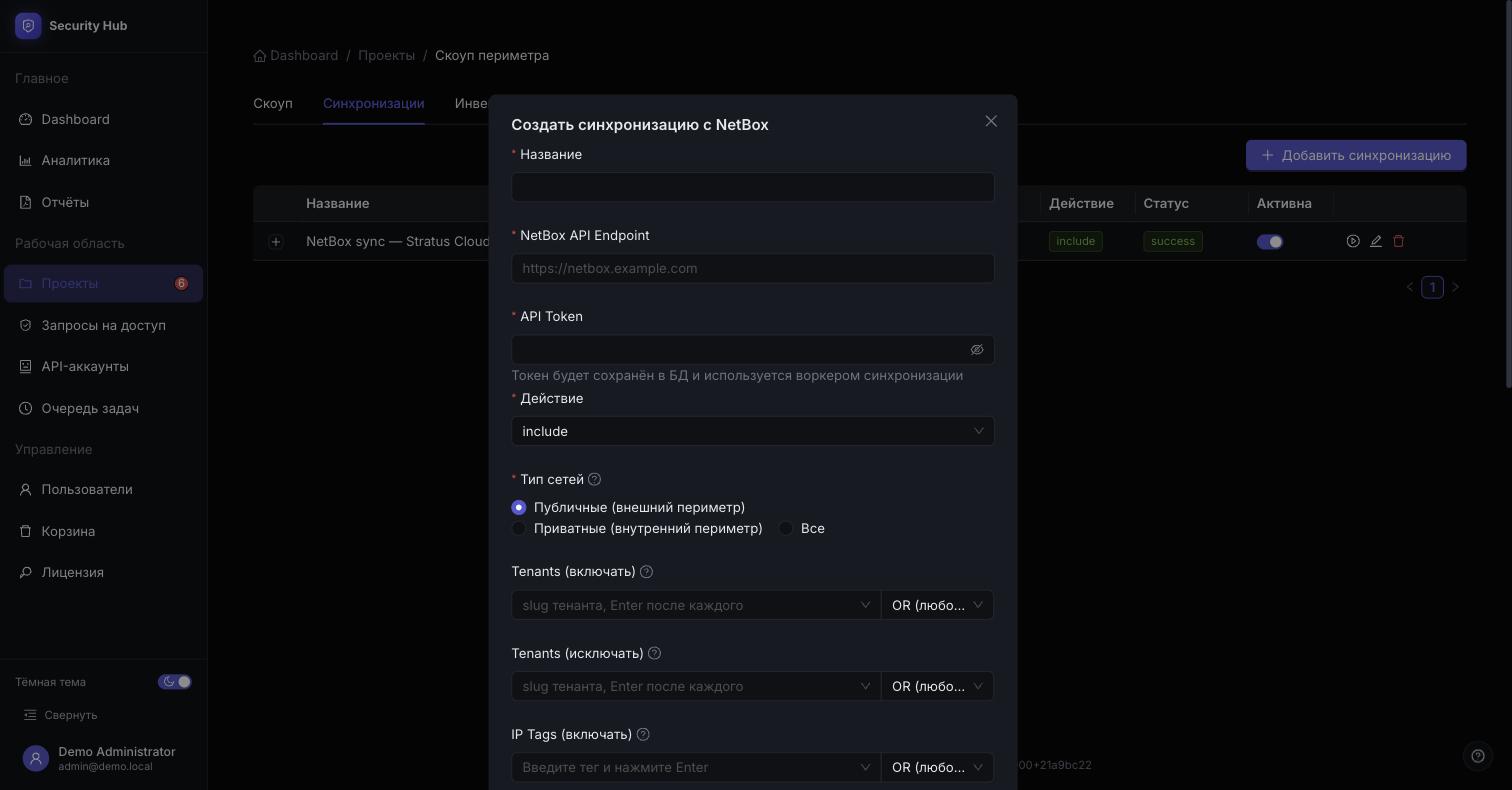Open the Лицензия page
Image resolution: width=1512 pixels, height=790 pixels.
[x=103, y=572]
